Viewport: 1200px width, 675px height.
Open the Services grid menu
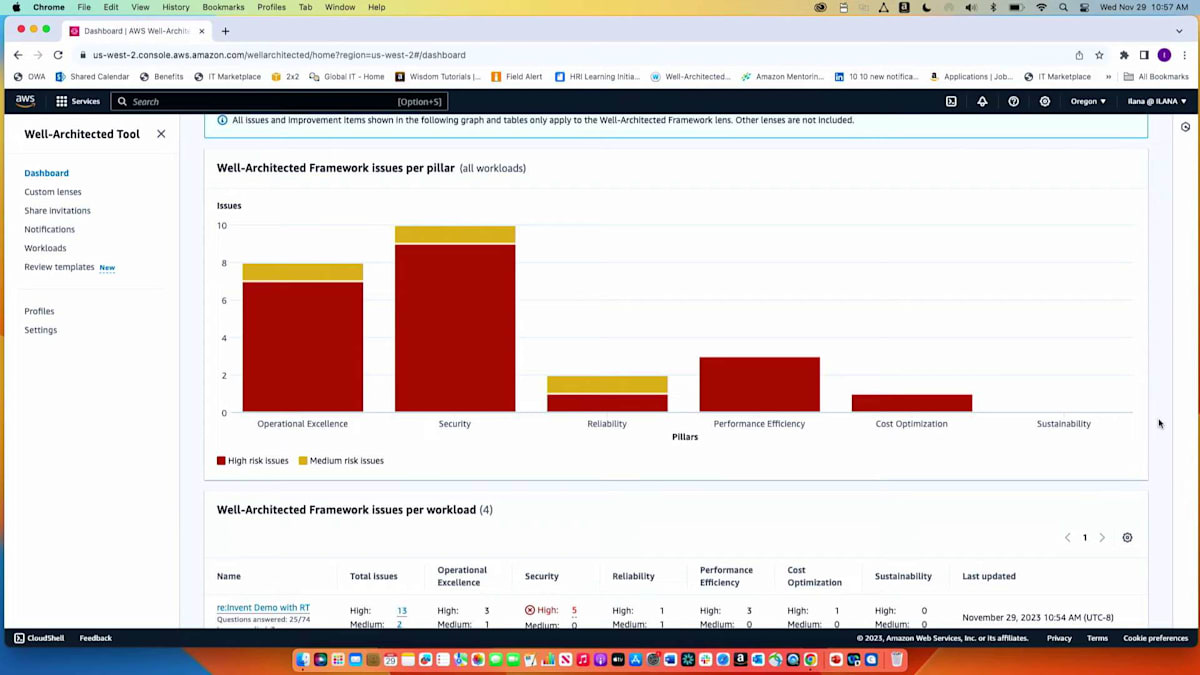pyautogui.click(x=78, y=101)
